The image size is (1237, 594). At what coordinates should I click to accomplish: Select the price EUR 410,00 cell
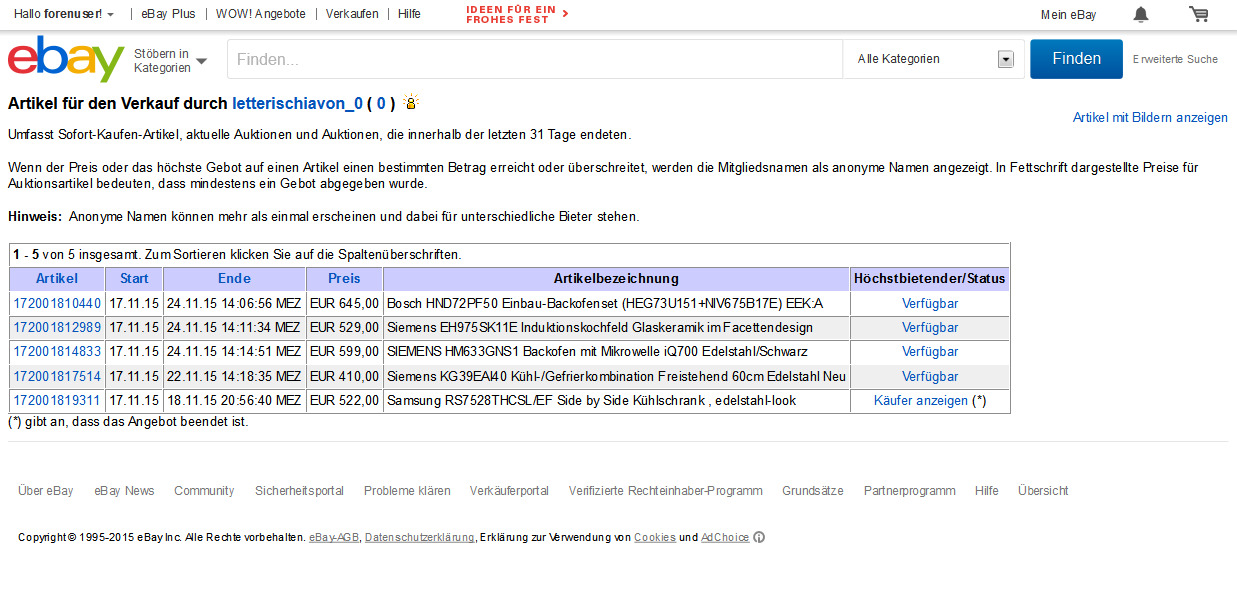(344, 376)
